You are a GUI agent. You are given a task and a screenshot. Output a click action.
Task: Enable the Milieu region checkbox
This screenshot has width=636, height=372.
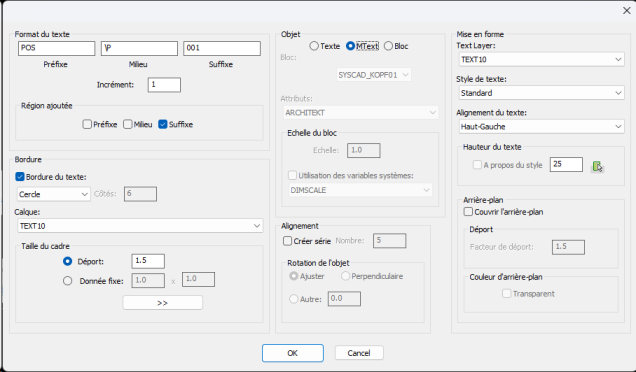pos(127,124)
